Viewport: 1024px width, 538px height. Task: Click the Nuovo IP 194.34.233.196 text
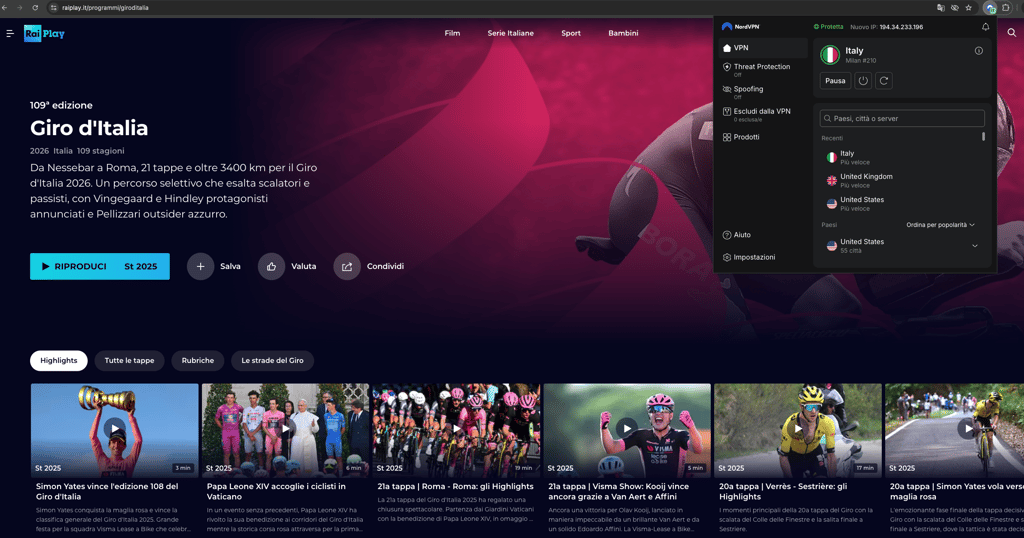887,27
